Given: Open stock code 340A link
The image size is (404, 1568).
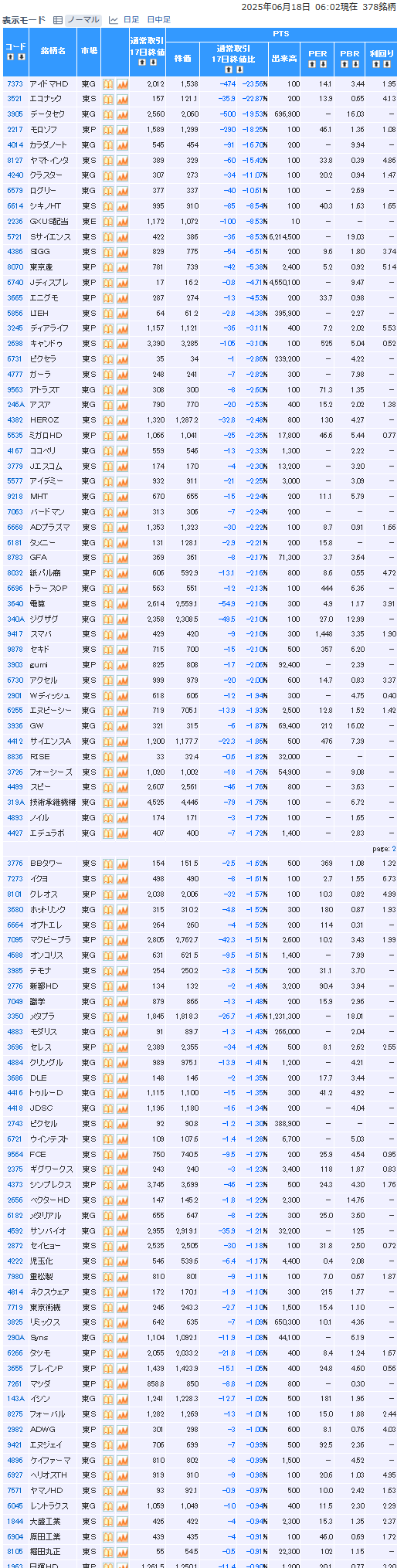Looking at the screenshot, I should click(x=15, y=619).
